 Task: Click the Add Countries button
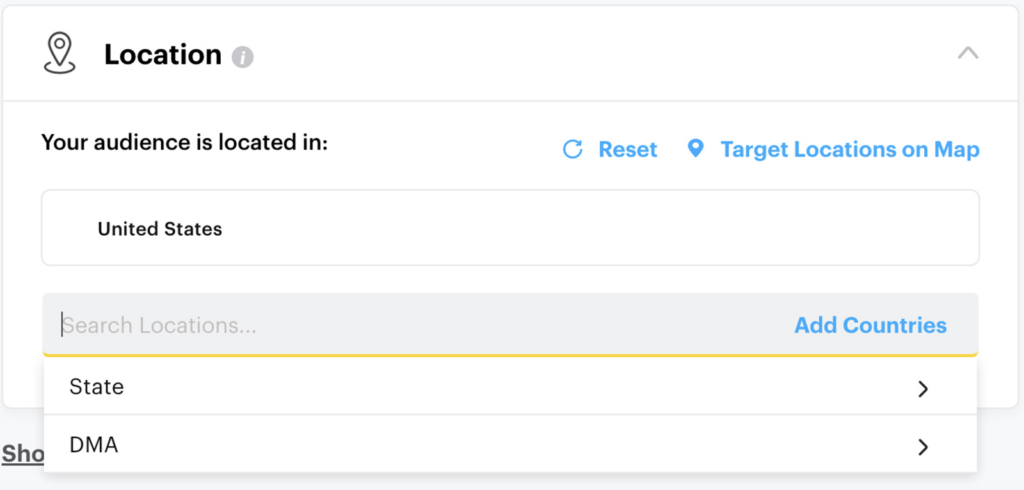tap(870, 325)
